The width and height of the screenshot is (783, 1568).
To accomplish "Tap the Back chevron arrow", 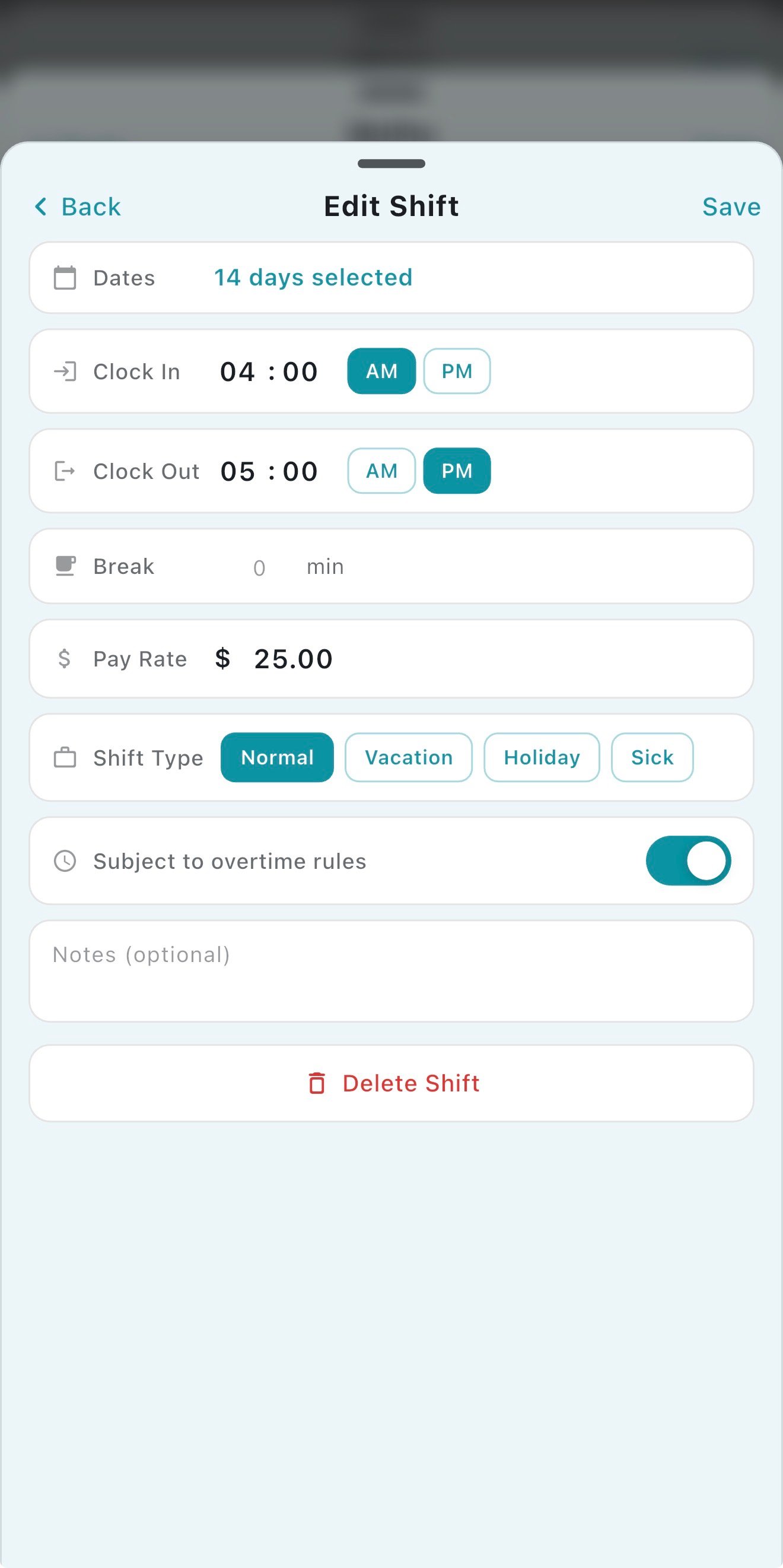I will click(x=42, y=207).
